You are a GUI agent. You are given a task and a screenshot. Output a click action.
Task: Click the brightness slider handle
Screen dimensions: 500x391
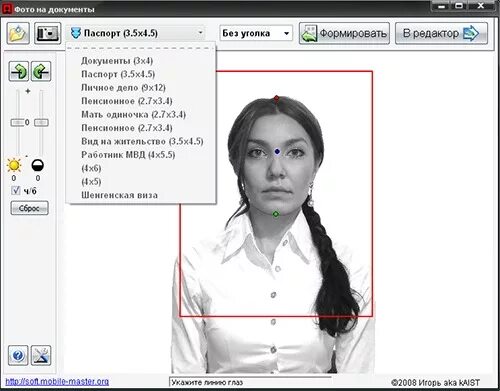[17, 123]
